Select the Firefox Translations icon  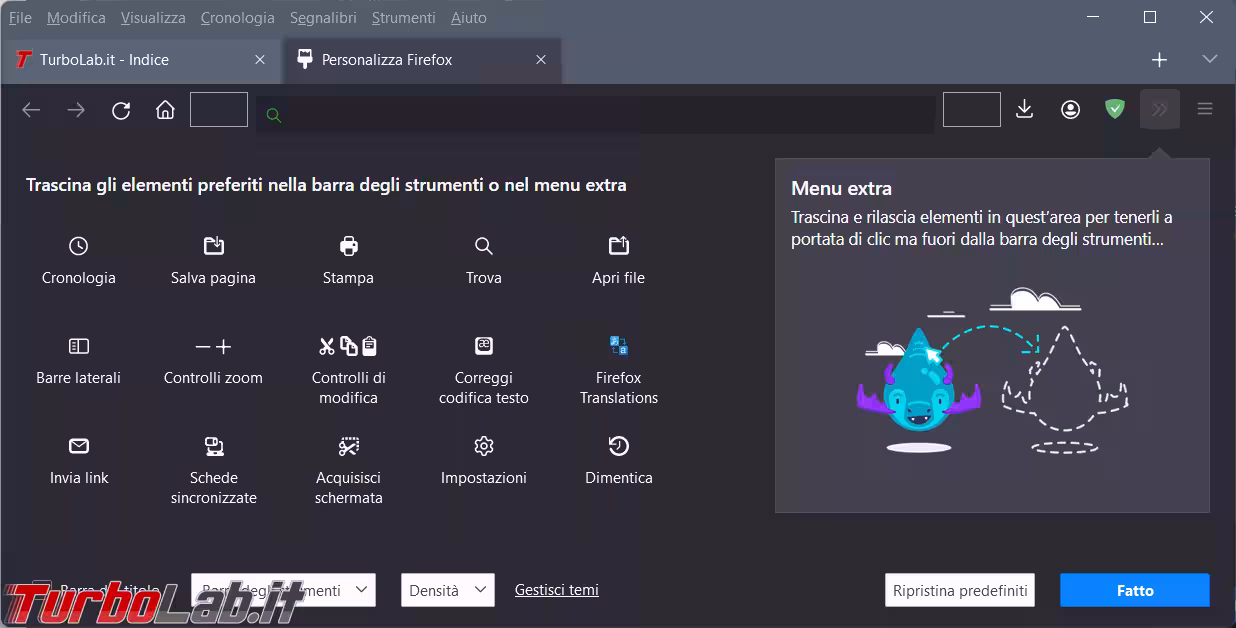(x=618, y=346)
